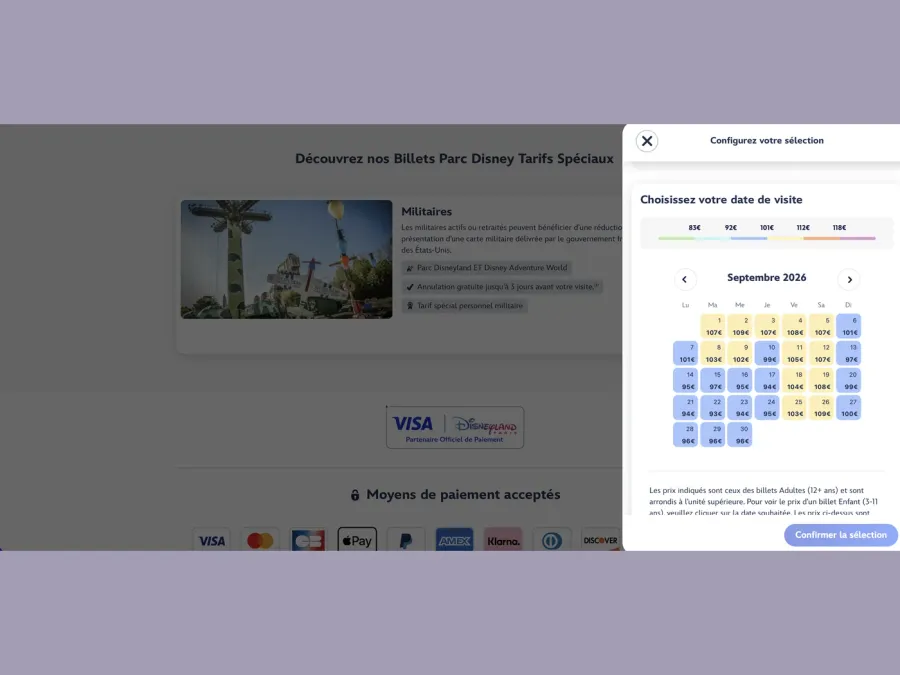
Task: Select September 13 at 97€
Action: pyautogui.click(x=848, y=353)
